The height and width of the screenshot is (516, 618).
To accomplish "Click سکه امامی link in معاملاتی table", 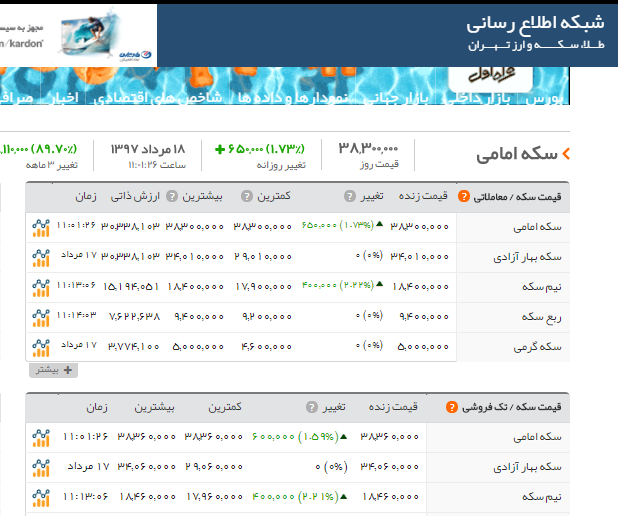I will 537,227.
